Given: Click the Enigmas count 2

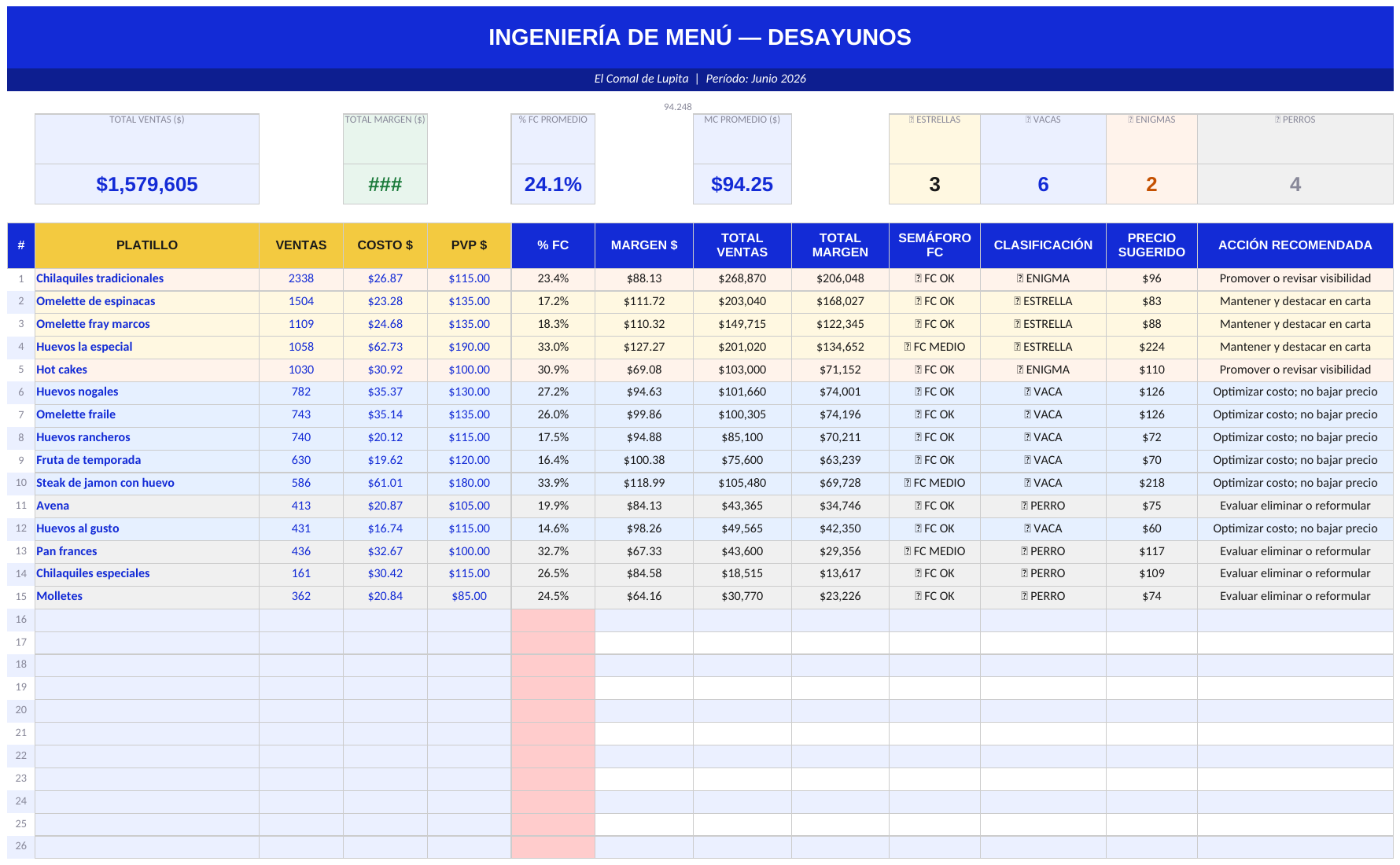Looking at the screenshot, I should (x=1151, y=184).
